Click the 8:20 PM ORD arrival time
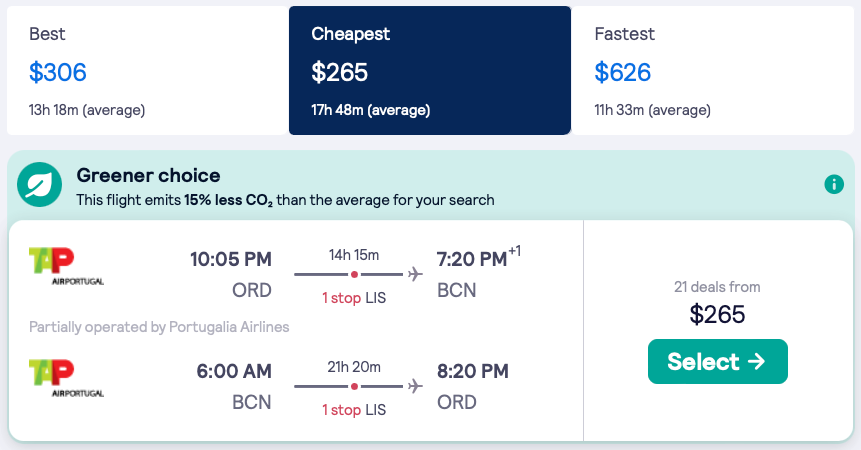The width and height of the screenshot is (861, 450). 472,372
